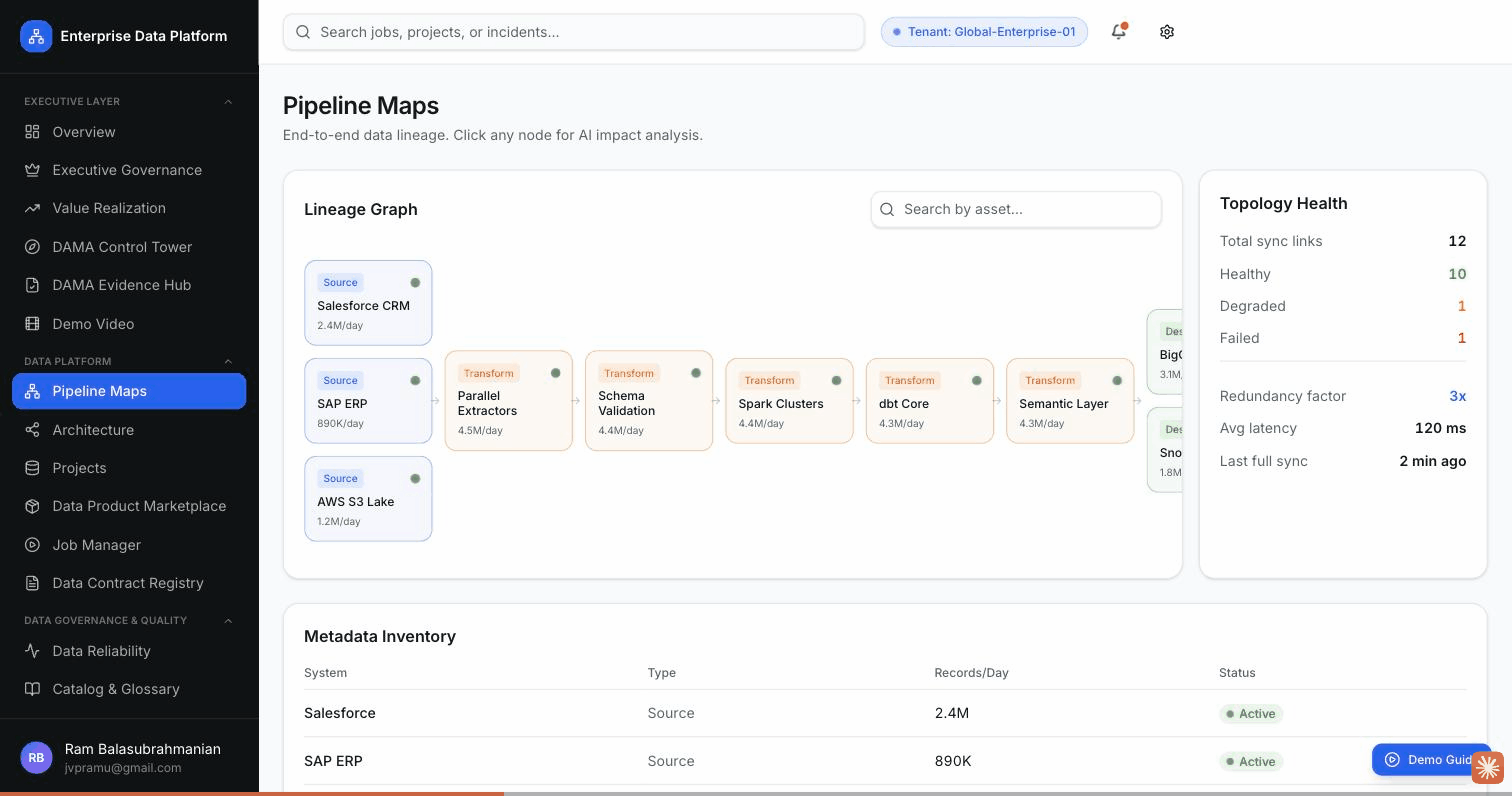Viewport: 1512px width, 796px height.
Task: Open settings gear icon in top bar
Action: click(1167, 32)
